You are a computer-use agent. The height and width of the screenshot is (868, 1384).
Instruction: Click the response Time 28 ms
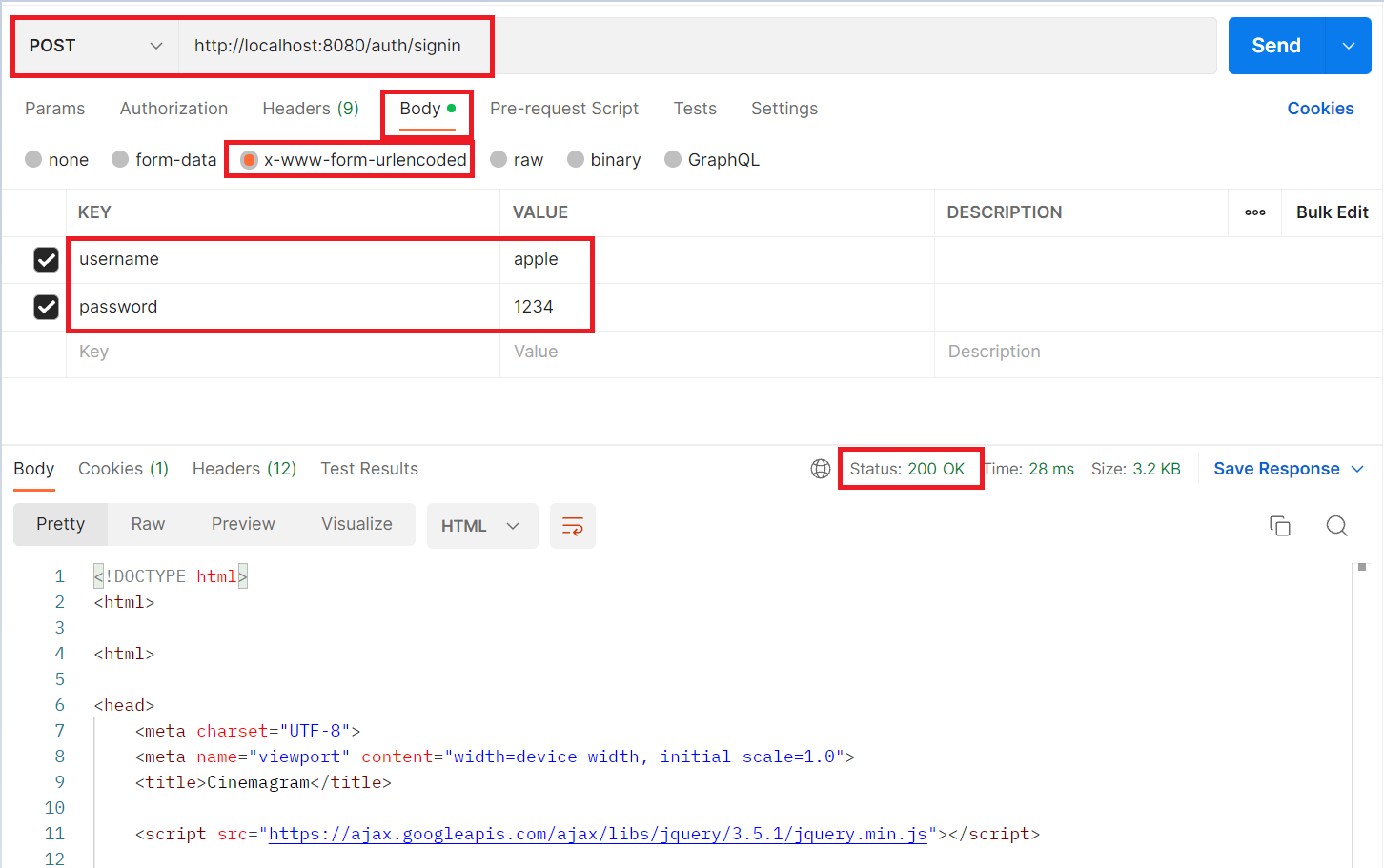(x=1030, y=469)
